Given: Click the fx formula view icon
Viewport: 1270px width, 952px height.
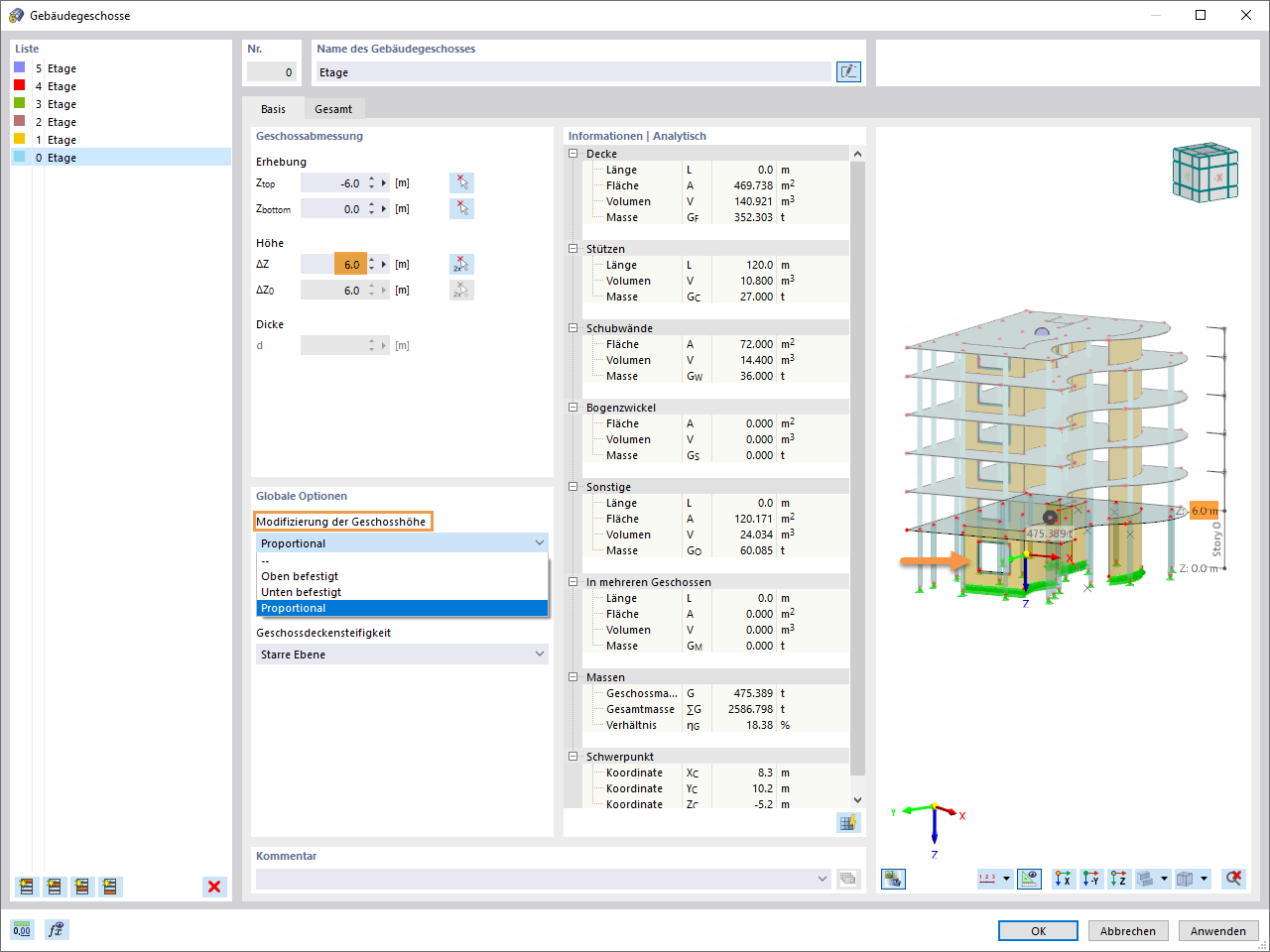Looking at the screenshot, I should tap(57, 930).
